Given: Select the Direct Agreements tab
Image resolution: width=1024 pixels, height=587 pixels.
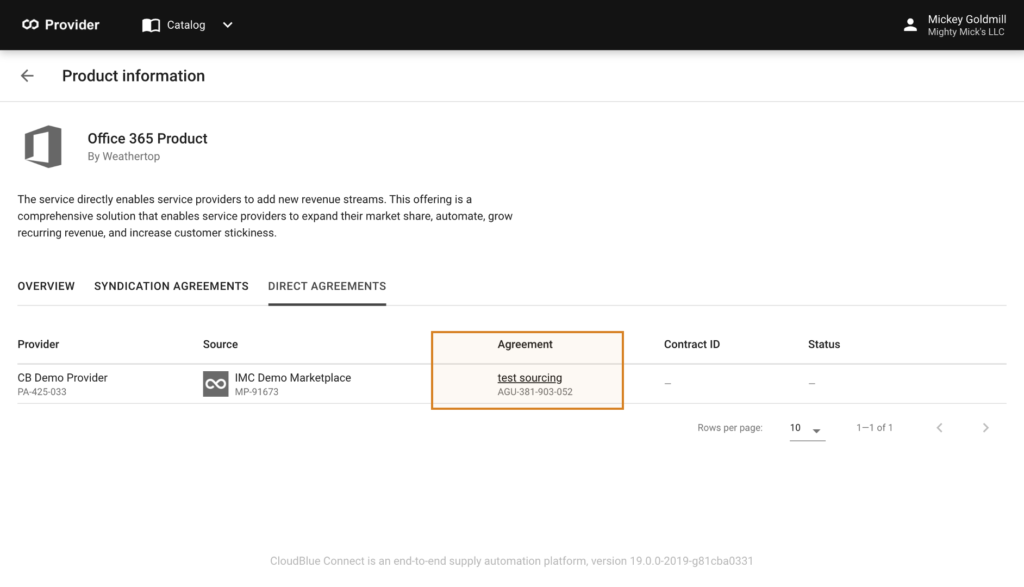Looking at the screenshot, I should (327, 286).
